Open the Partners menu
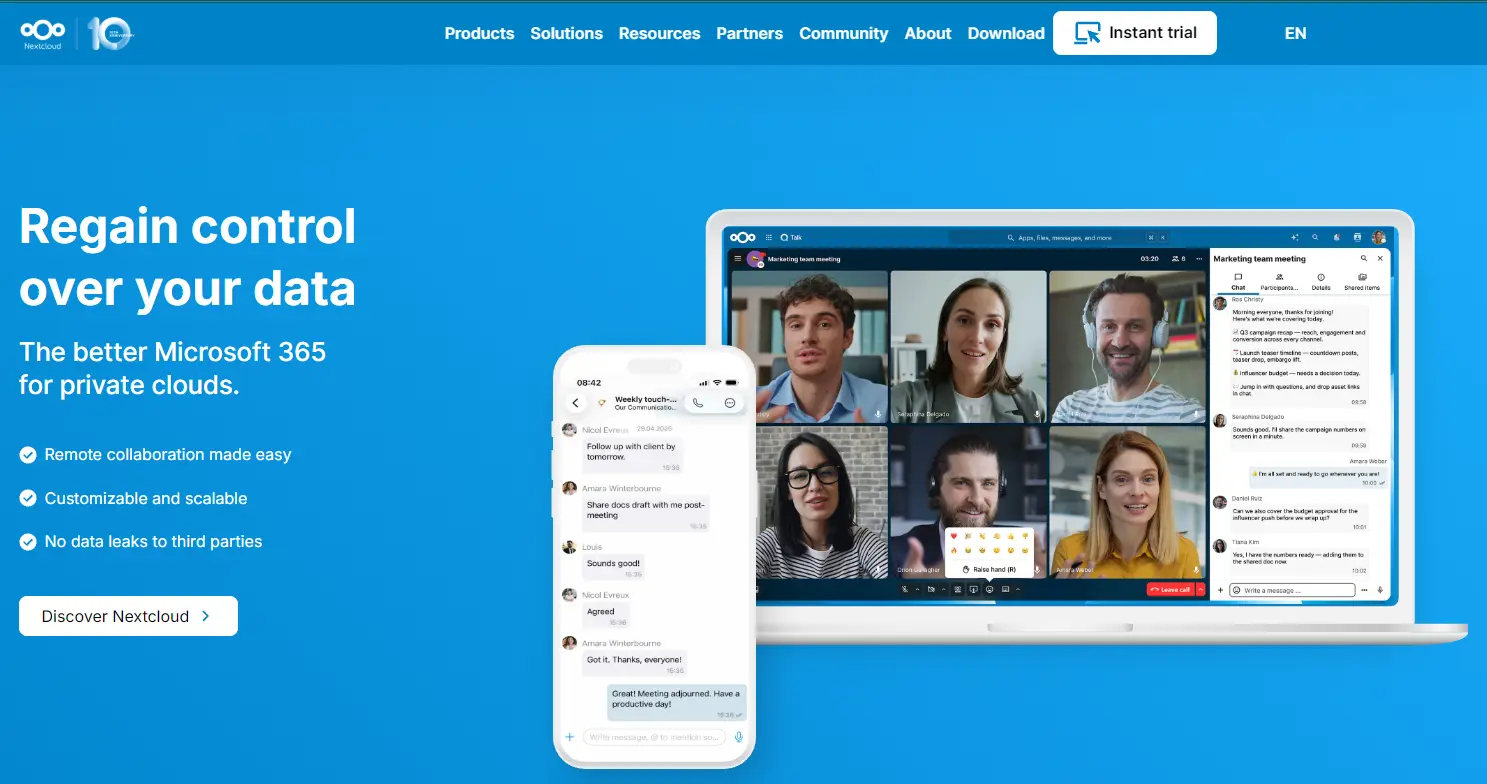 click(x=749, y=33)
